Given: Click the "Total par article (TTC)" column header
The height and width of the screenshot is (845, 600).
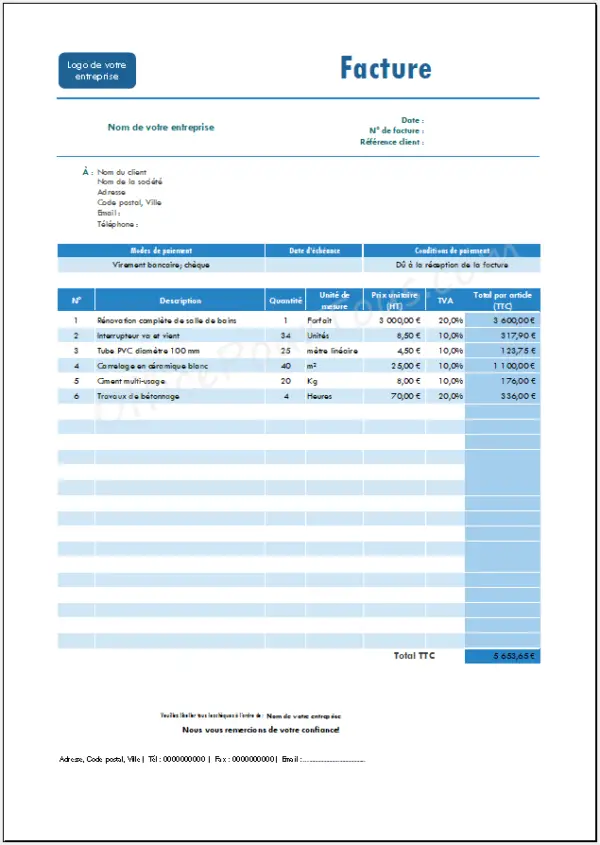Looking at the screenshot, I should tap(502, 300).
